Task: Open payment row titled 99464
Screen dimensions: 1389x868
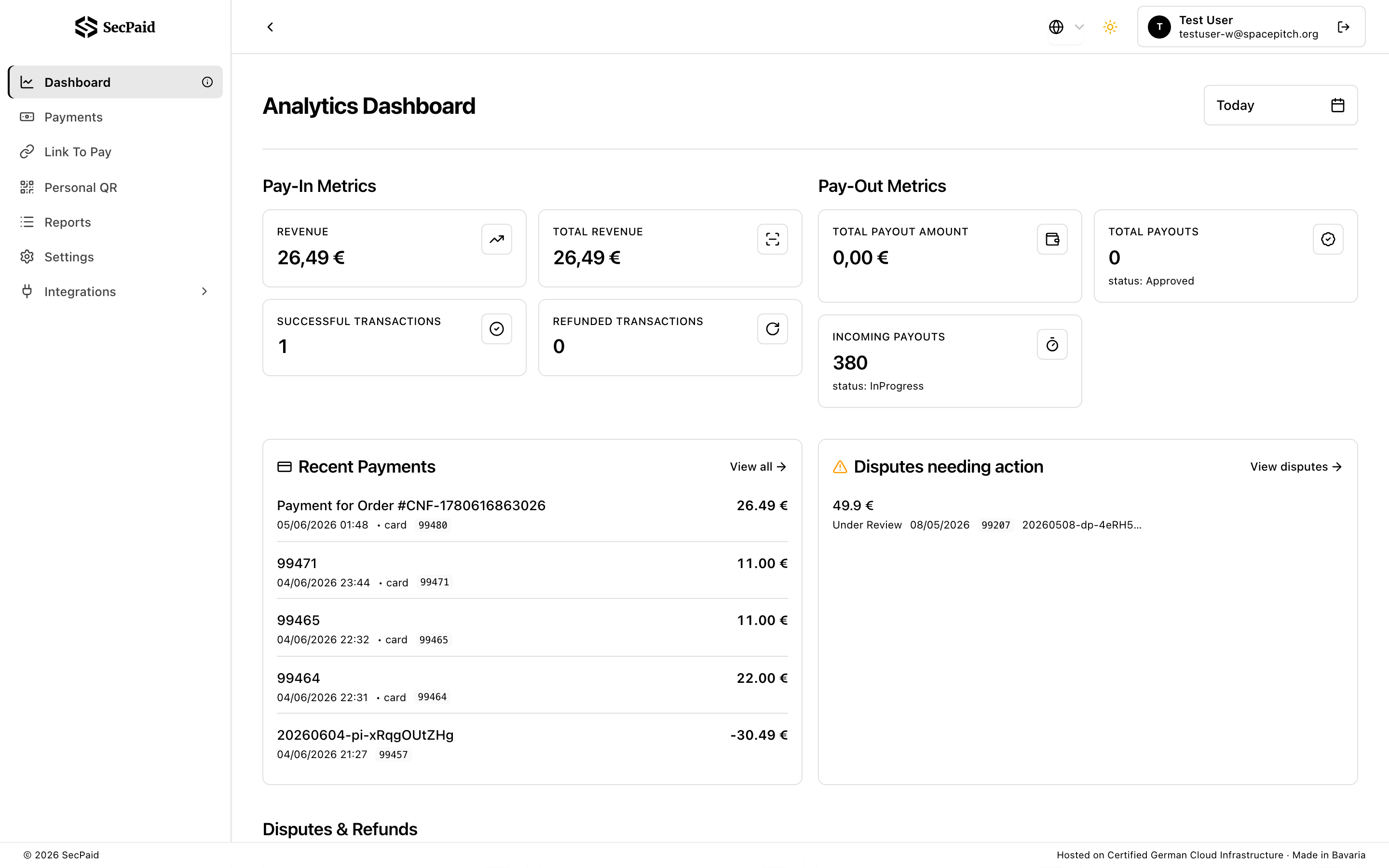Action: click(532, 687)
